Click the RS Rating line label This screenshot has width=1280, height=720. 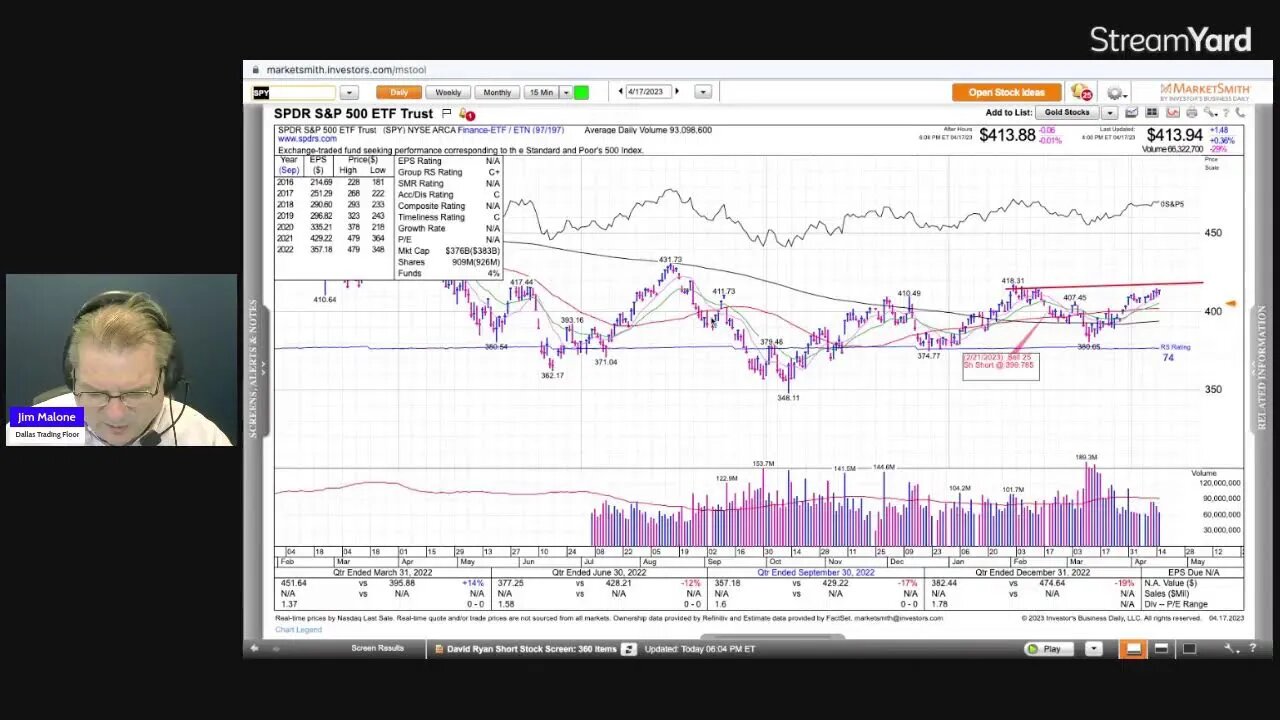(1175, 347)
